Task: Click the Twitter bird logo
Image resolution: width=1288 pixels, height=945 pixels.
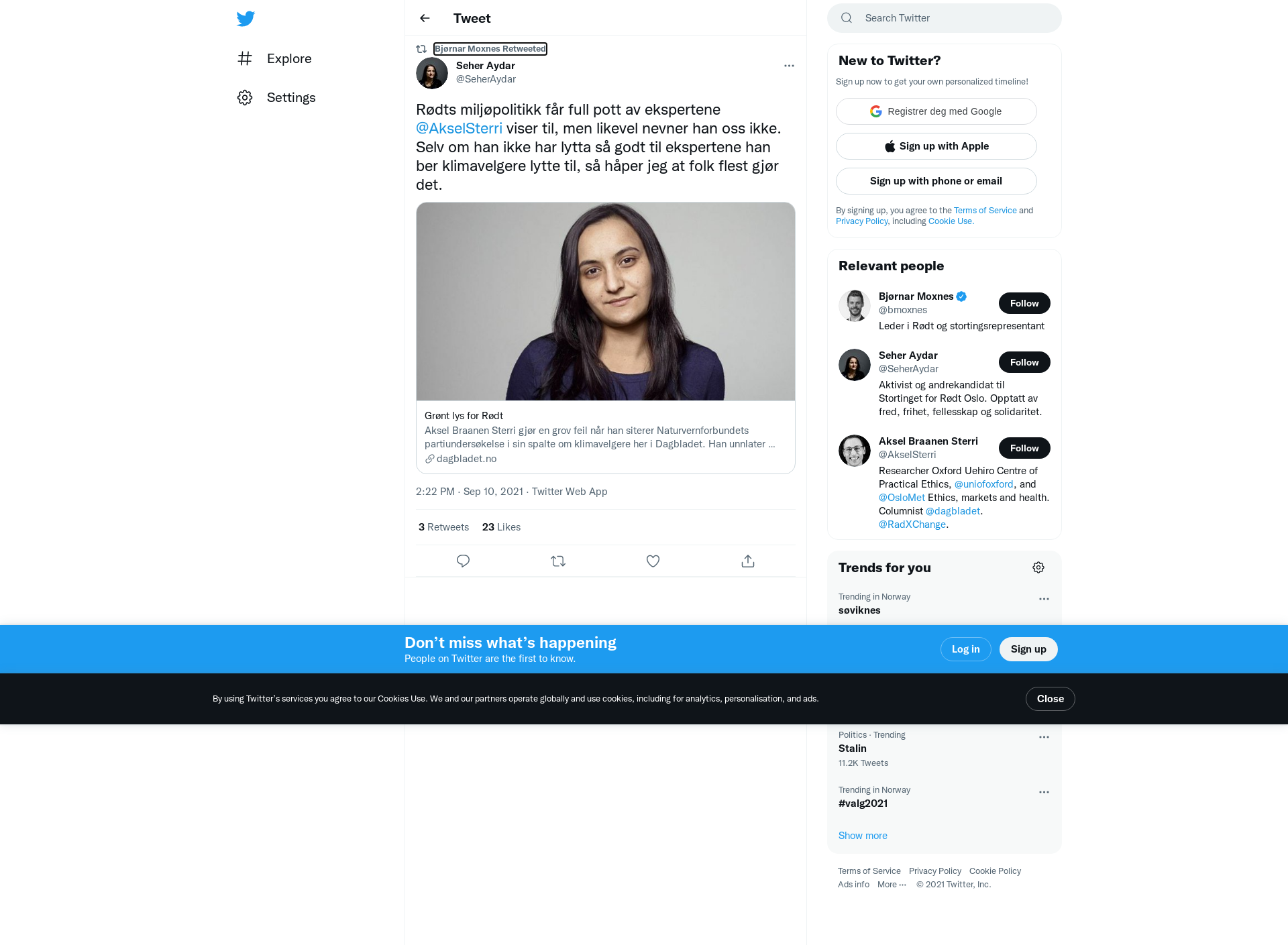Action: 246,19
